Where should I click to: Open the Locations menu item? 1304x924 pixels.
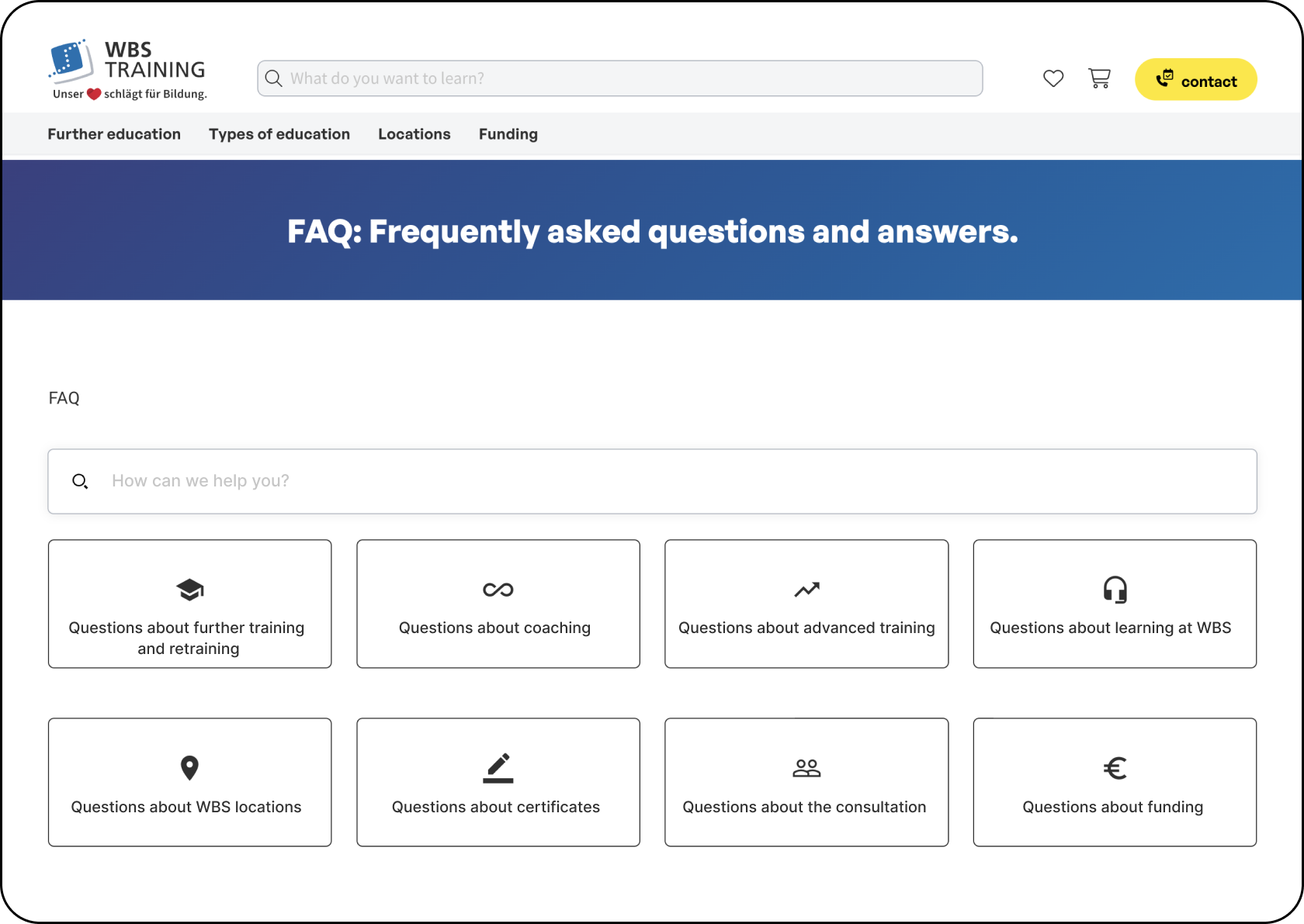click(414, 134)
